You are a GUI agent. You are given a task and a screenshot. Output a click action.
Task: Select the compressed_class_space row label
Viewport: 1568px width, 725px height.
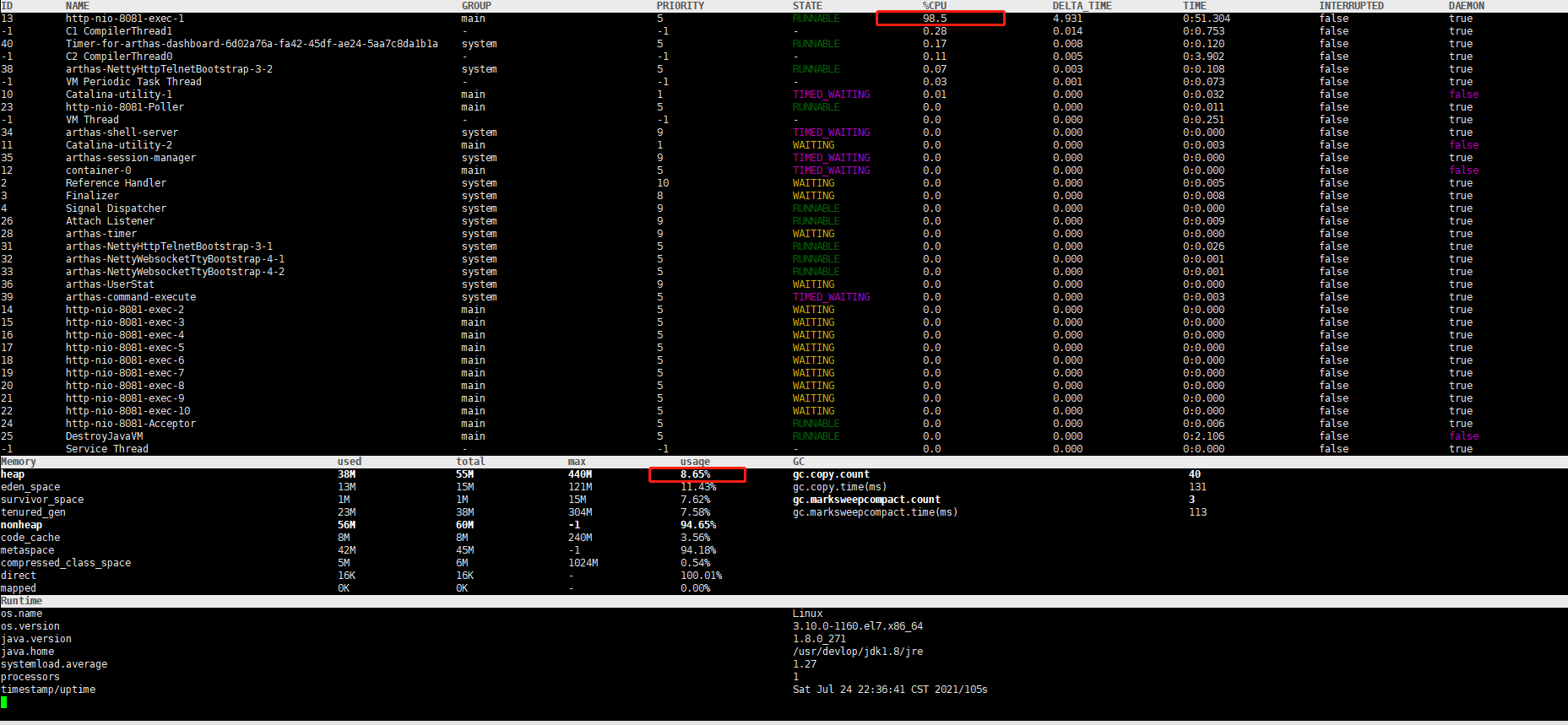(66, 563)
